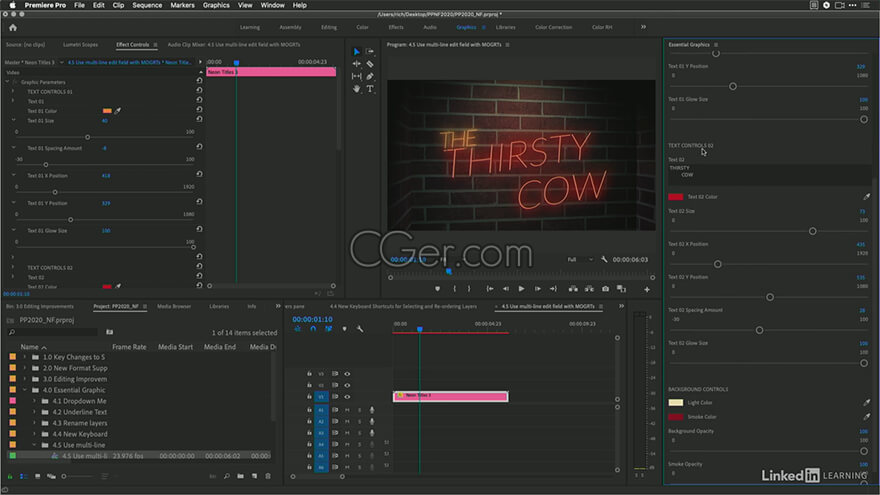880x495 pixels.
Task: Step back one frame
Action: click(x=506, y=289)
